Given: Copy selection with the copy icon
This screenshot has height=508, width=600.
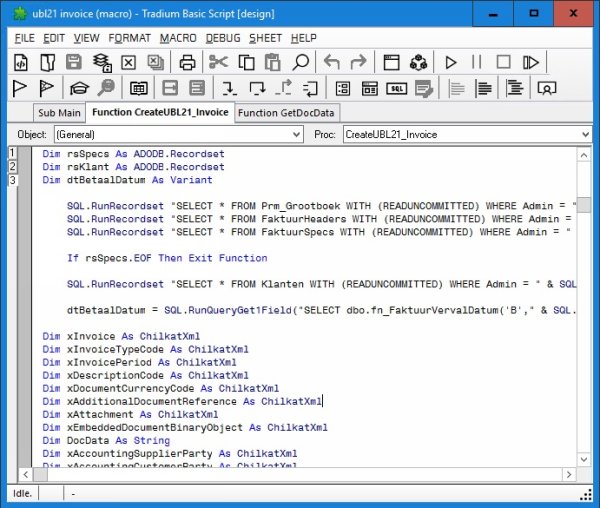Looking at the screenshot, I should [x=246, y=62].
